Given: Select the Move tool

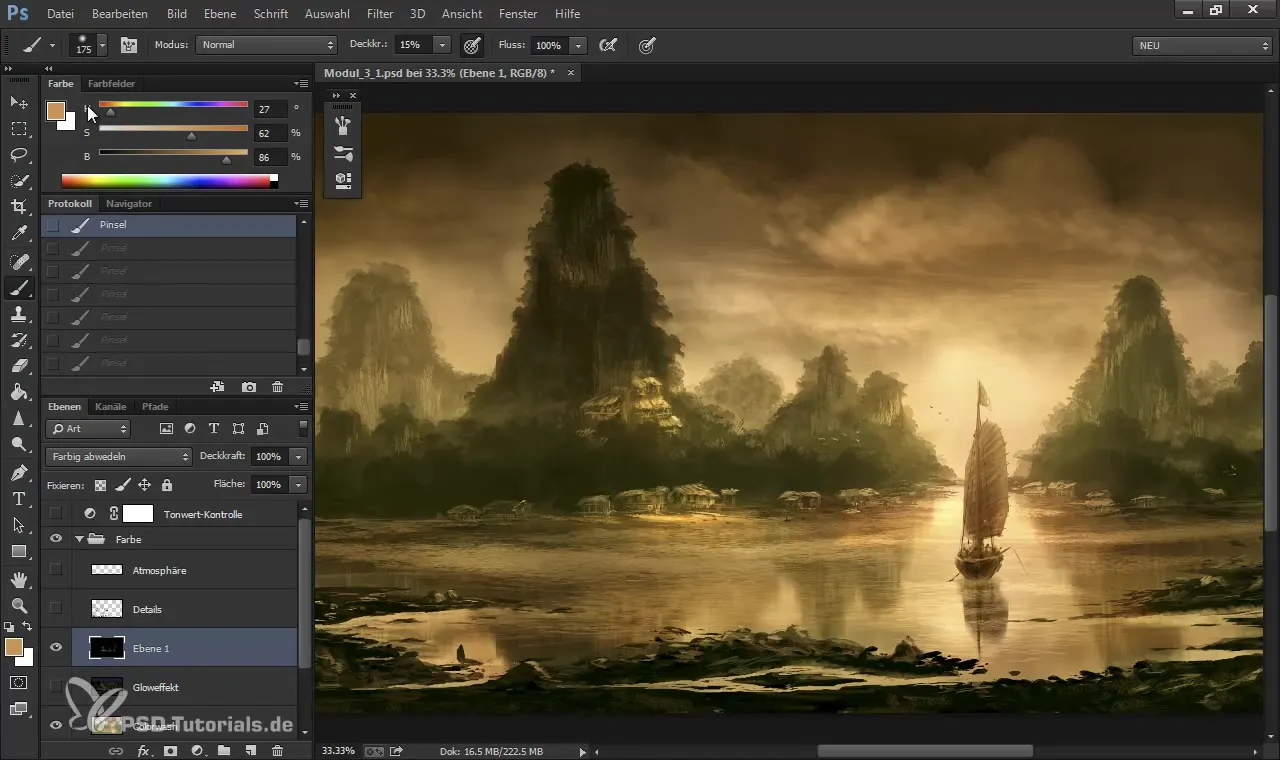Looking at the screenshot, I should [18, 102].
